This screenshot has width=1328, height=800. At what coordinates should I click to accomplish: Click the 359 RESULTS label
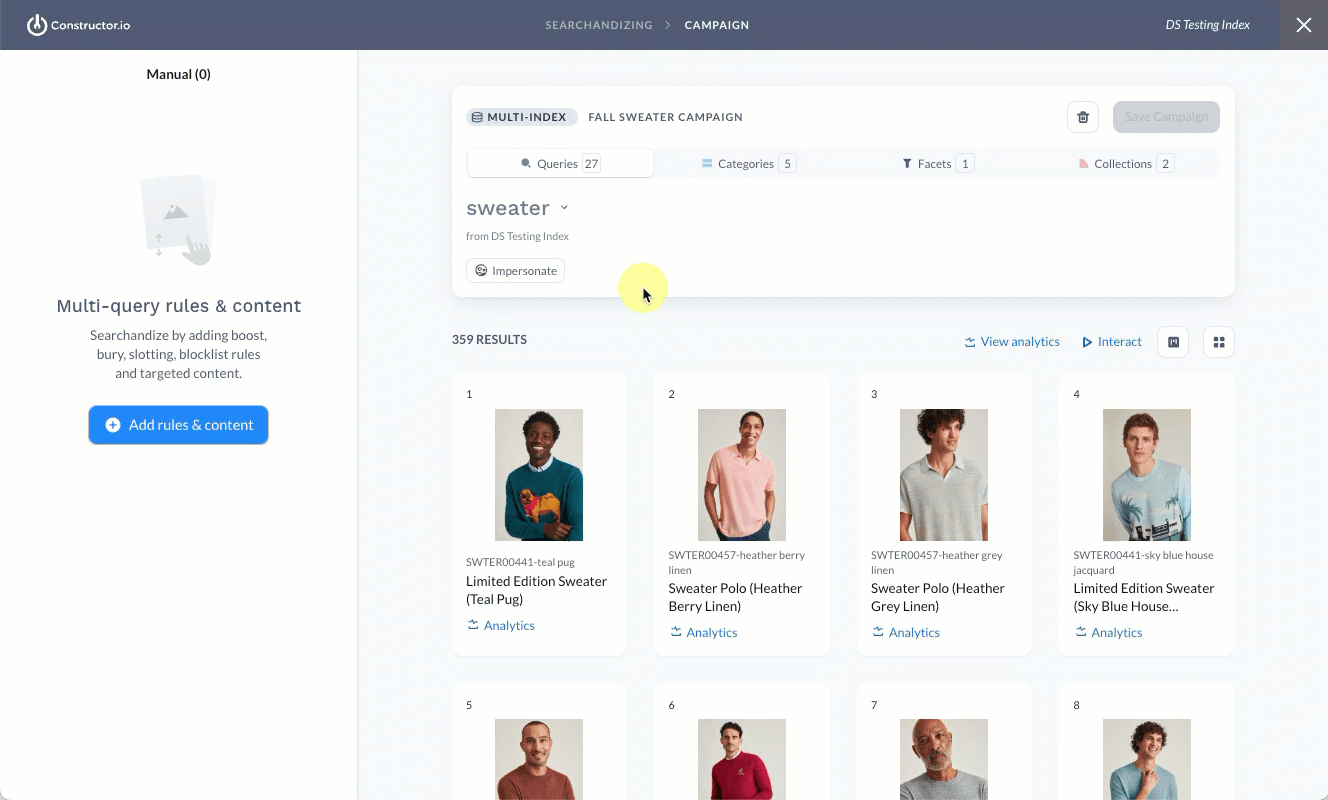[x=489, y=340]
